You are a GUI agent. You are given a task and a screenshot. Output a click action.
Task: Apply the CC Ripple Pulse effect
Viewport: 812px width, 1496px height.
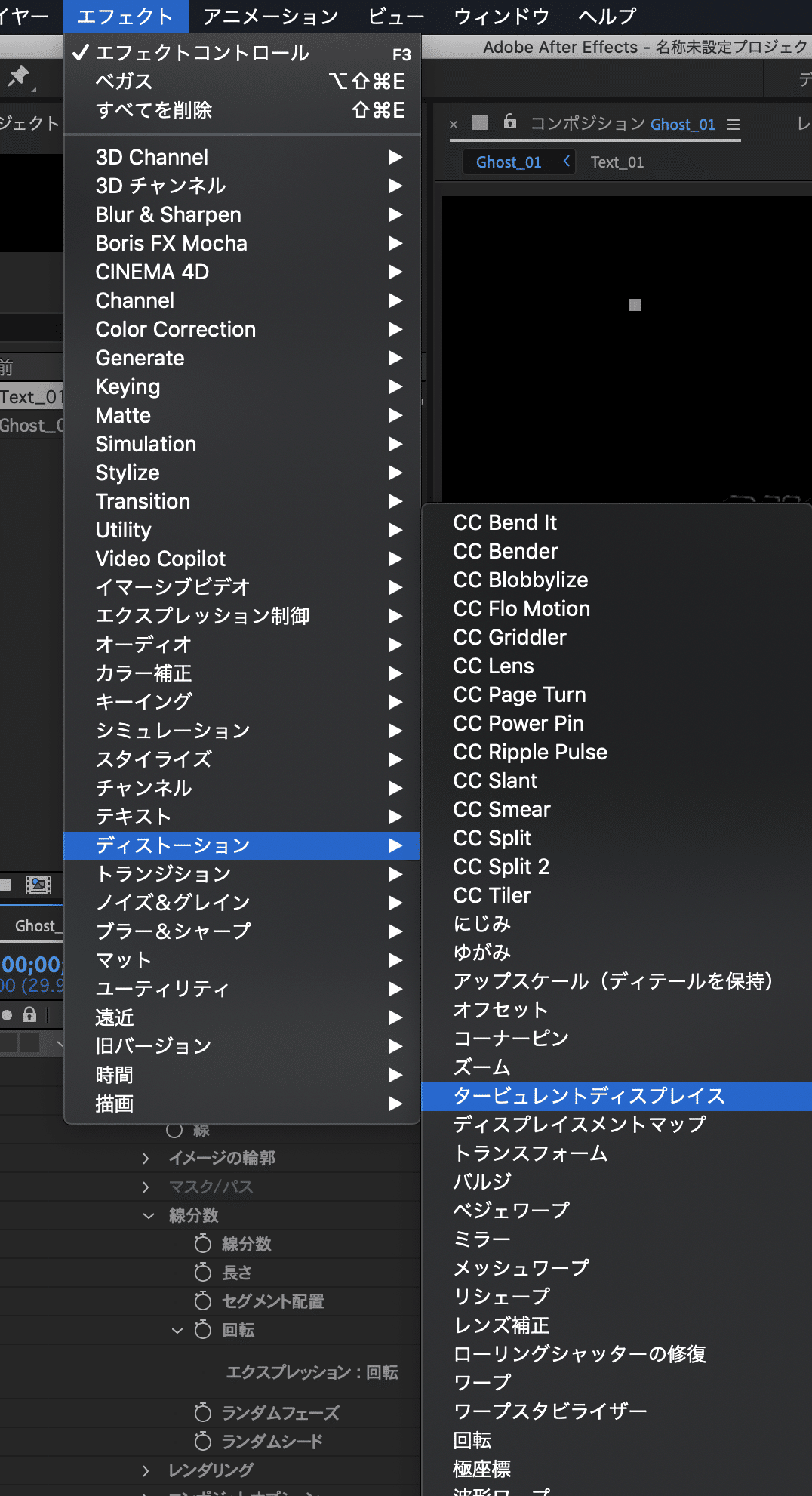(x=617, y=752)
